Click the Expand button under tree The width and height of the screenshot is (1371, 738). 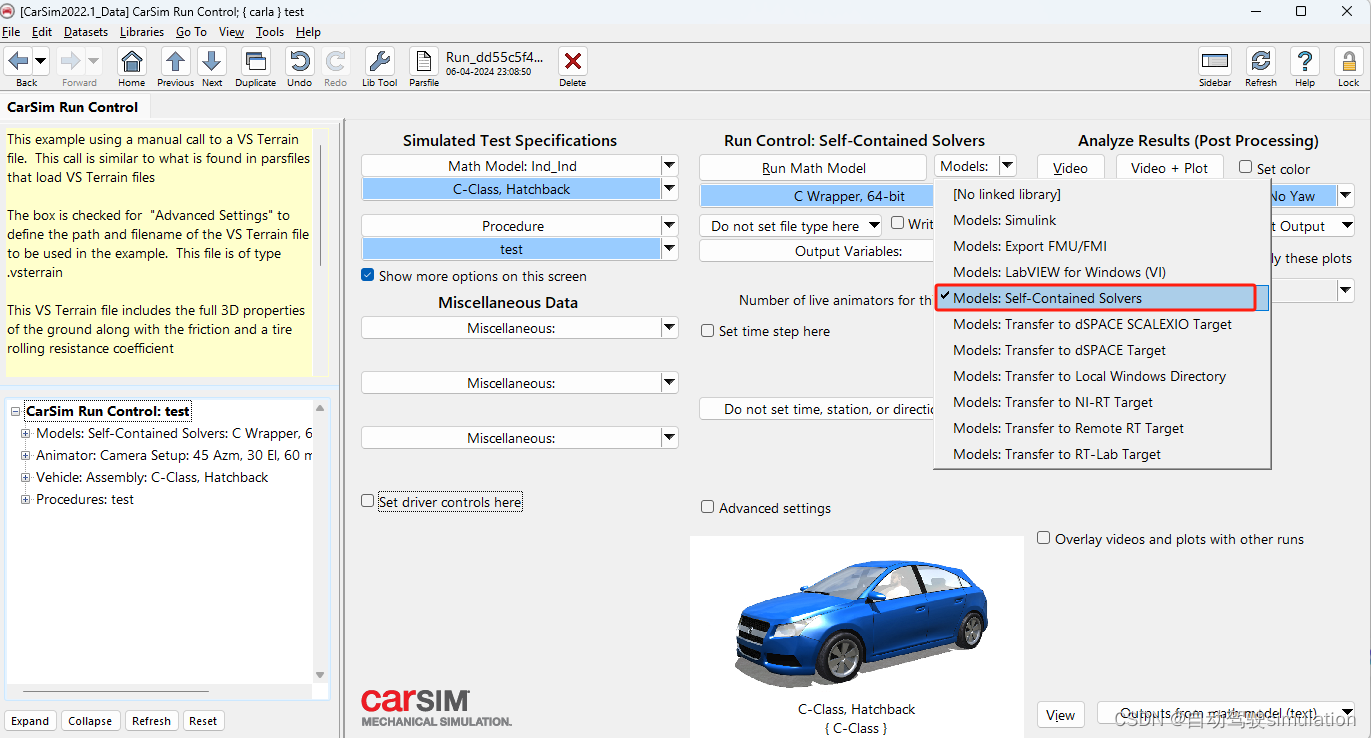(30, 721)
